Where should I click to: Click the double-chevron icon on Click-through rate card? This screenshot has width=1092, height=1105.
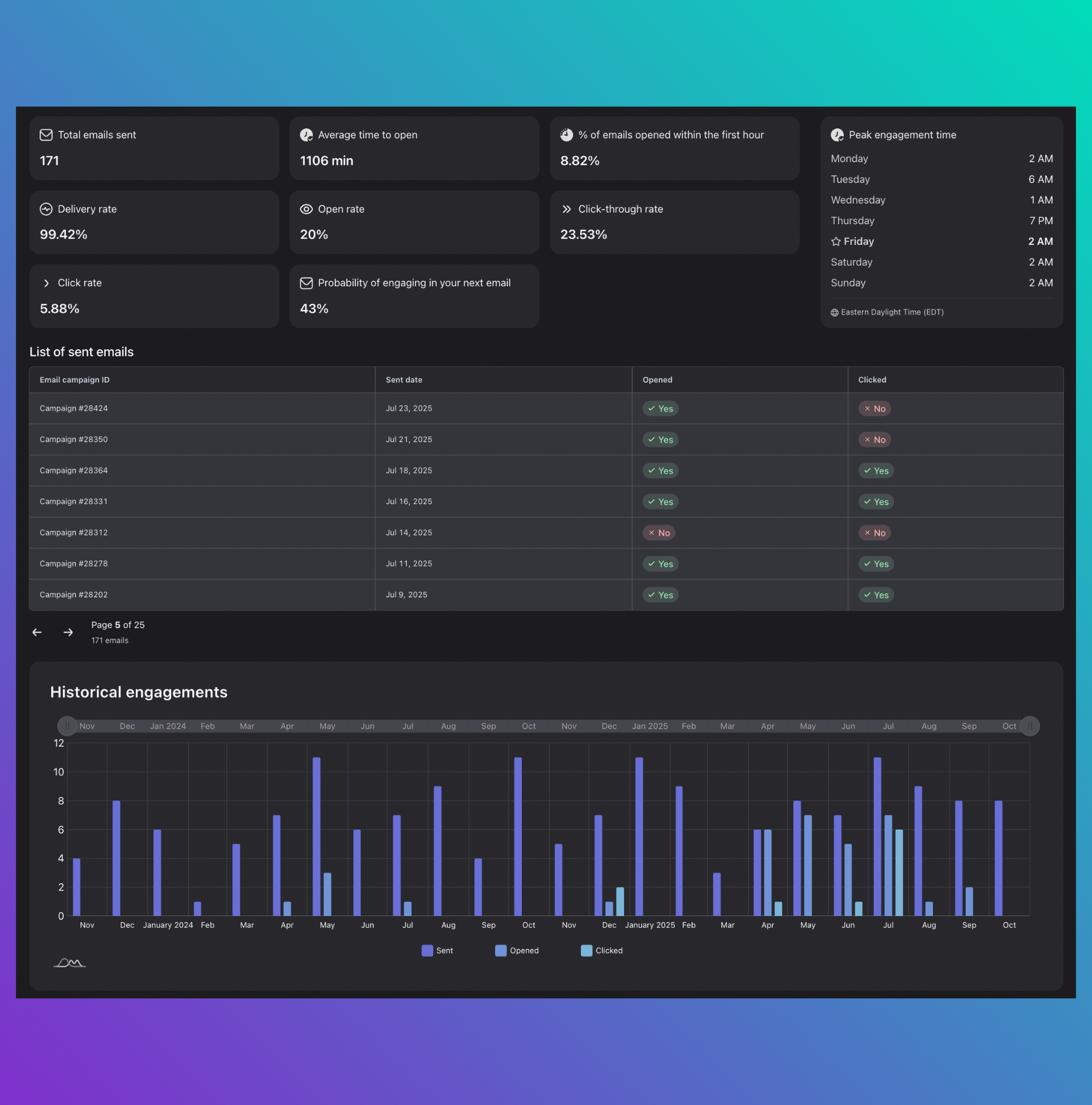coord(566,209)
